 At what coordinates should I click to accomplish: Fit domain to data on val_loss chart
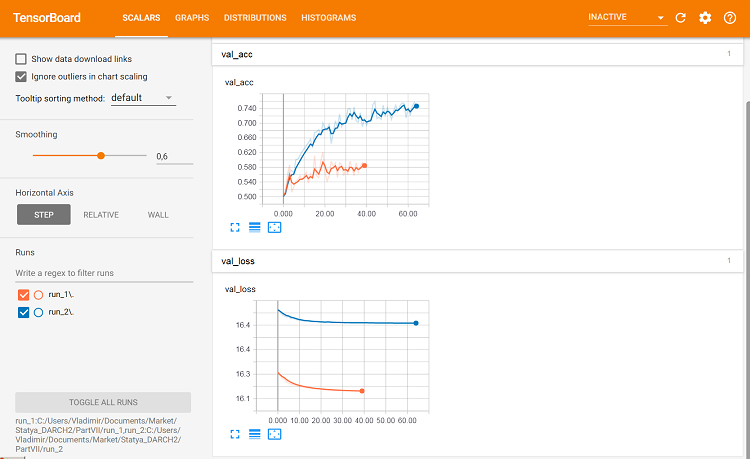(275, 434)
